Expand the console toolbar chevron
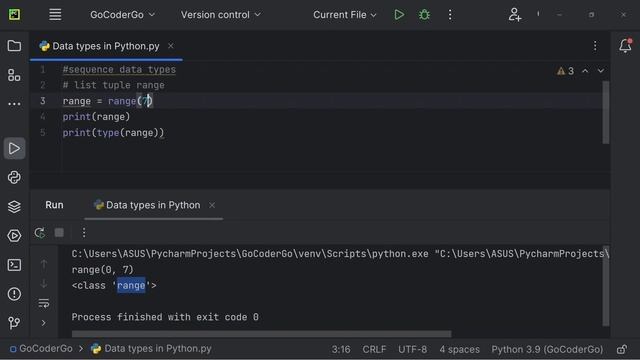This screenshot has width=640, height=360. coord(44,323)
